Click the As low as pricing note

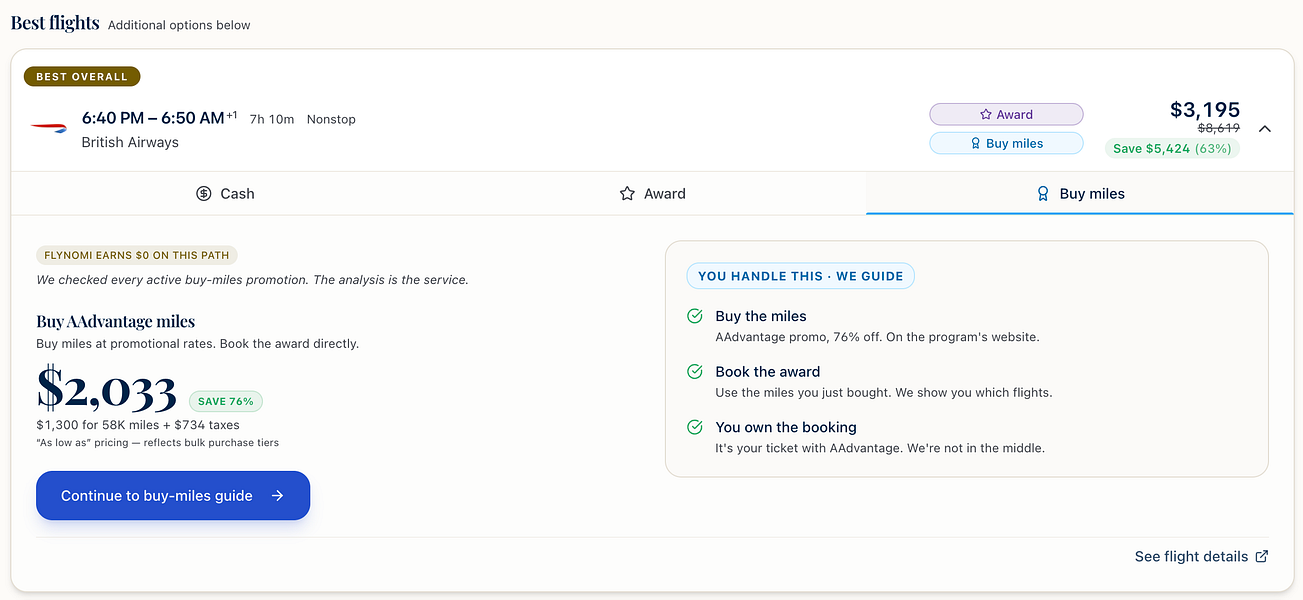click(x=157, y=442)
